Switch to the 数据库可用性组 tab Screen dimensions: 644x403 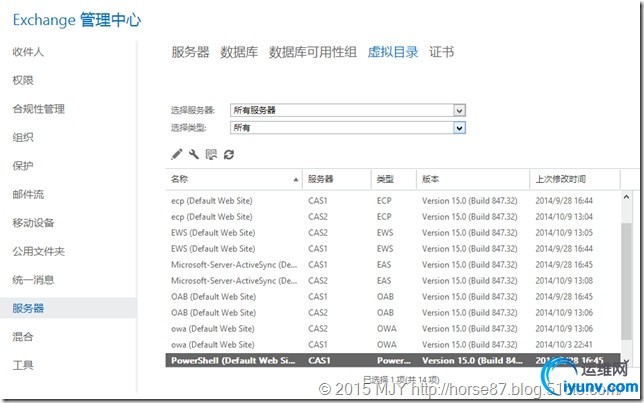pos(313,52)
